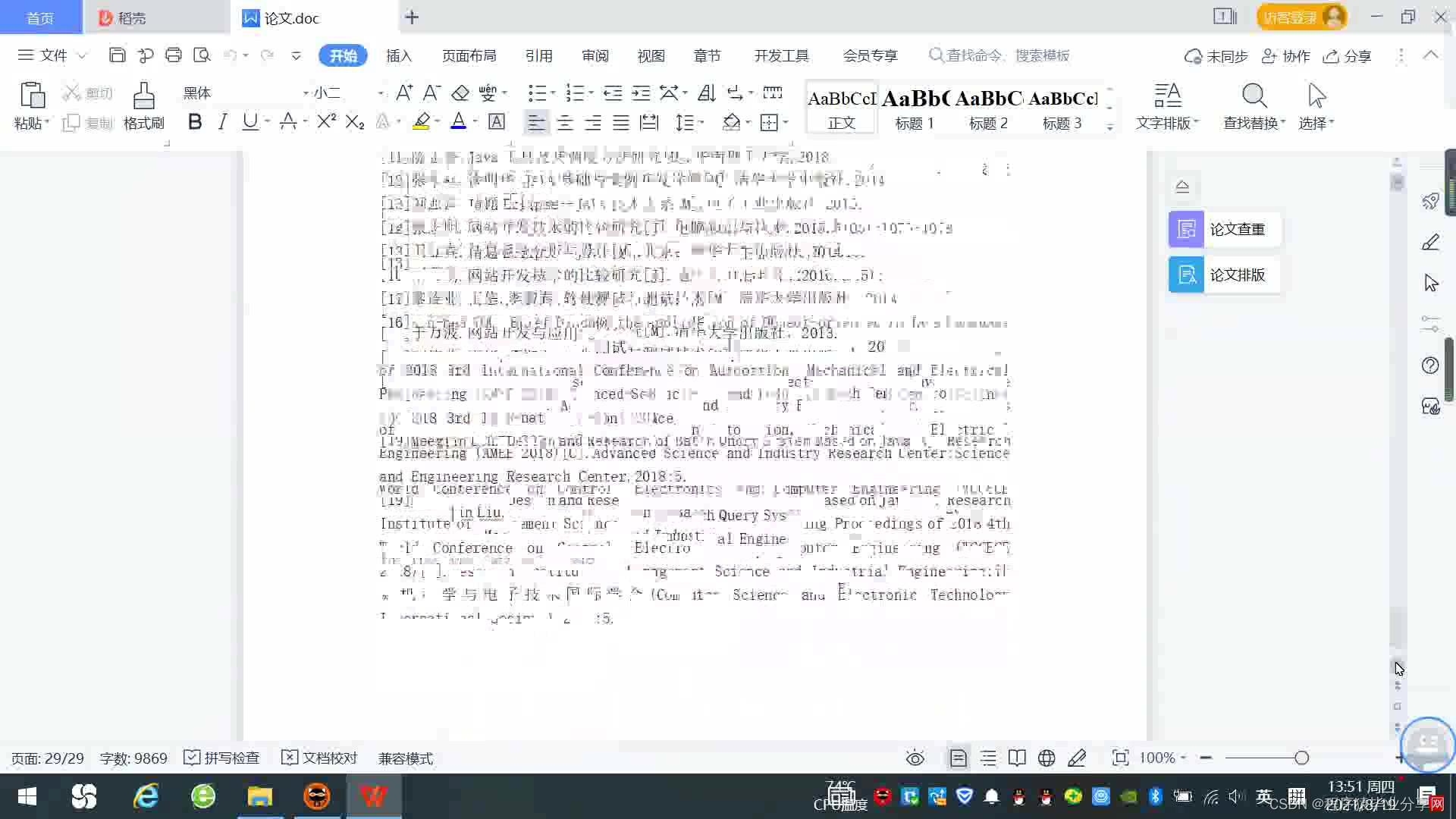Click the print icon in quick toolbar
The width and height of the screenshot is (1456, 819).
click(174, 55)
